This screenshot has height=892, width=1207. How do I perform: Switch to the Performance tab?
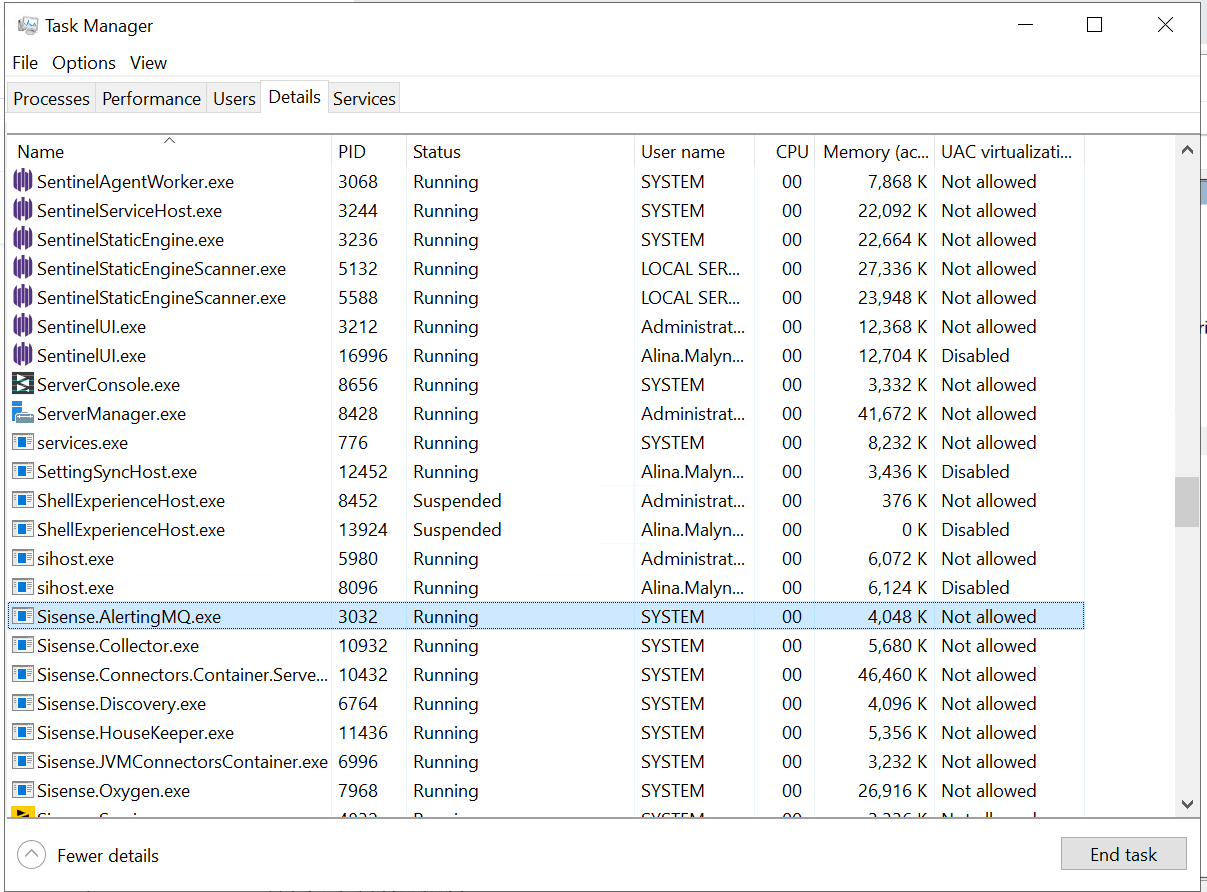pyautogui.click(x=151, y=99)
